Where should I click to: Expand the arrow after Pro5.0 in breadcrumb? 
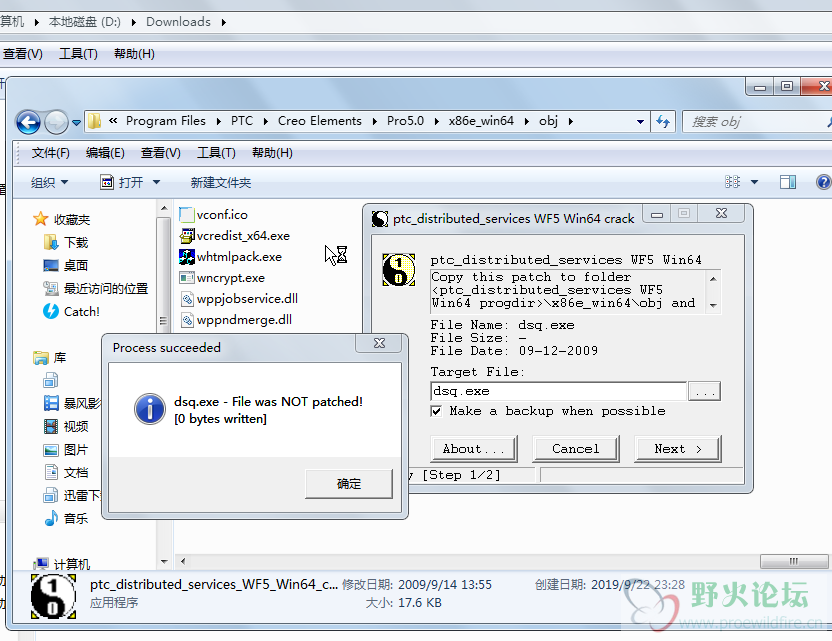[x=437, y=122]
